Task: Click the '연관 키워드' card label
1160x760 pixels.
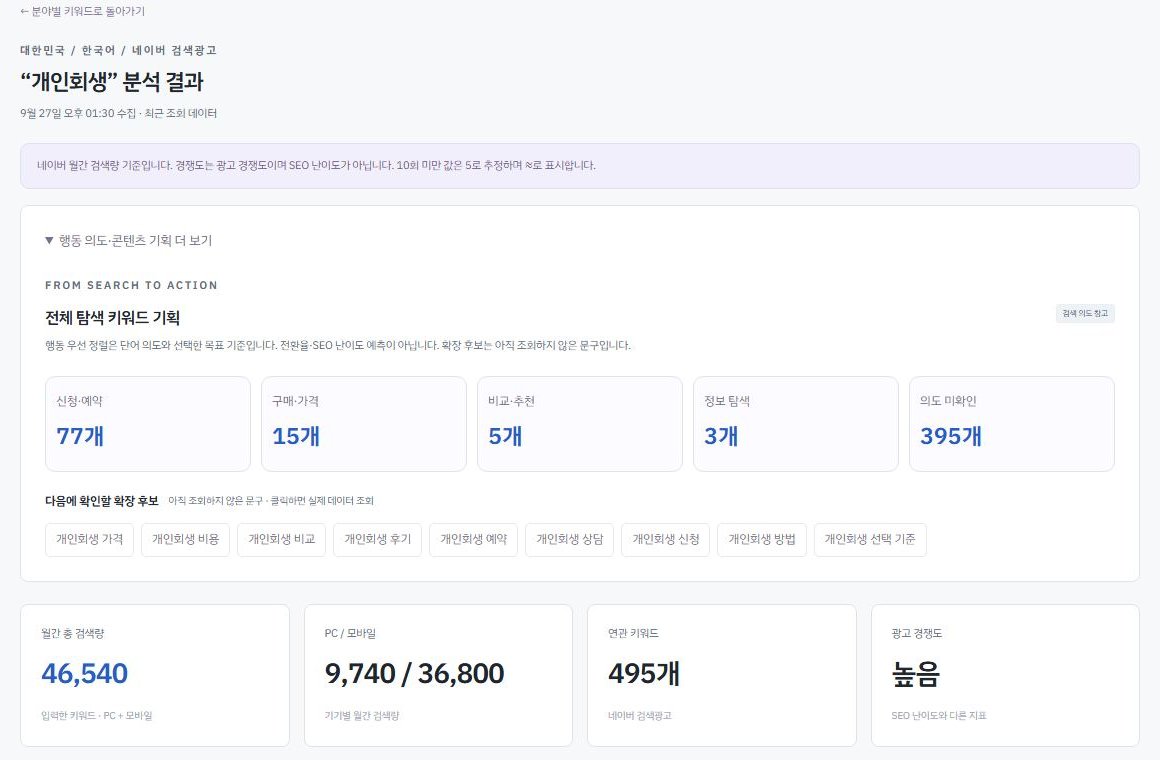Action: click(633, 633)
